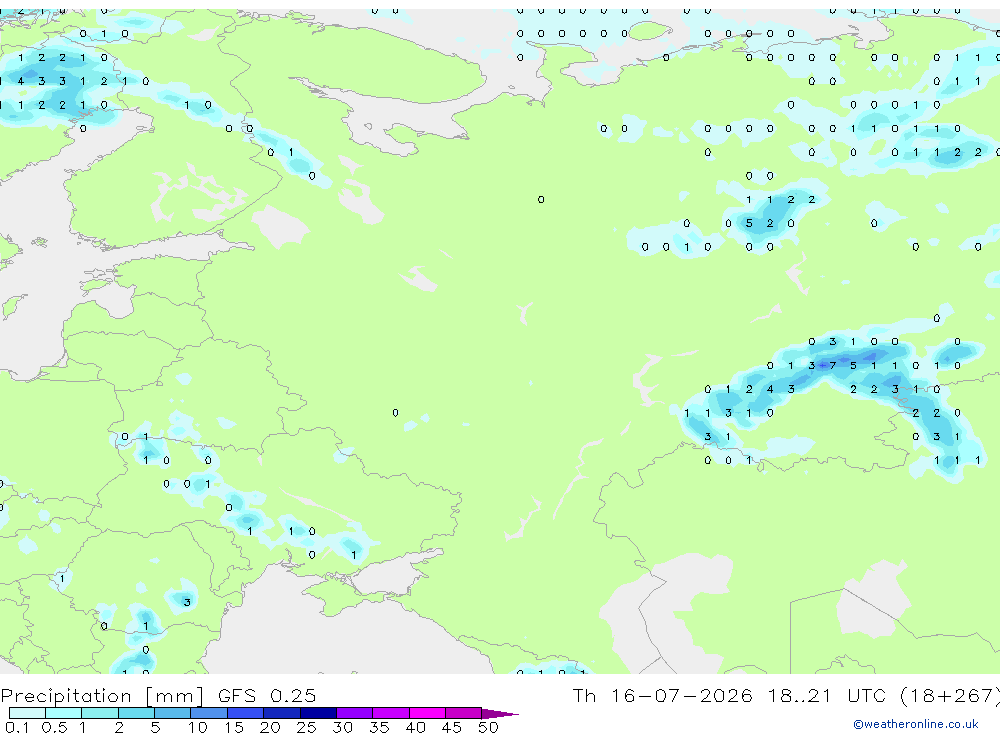
Task: Click the forecast offset '(18+267)'
Action: (952, 695)
